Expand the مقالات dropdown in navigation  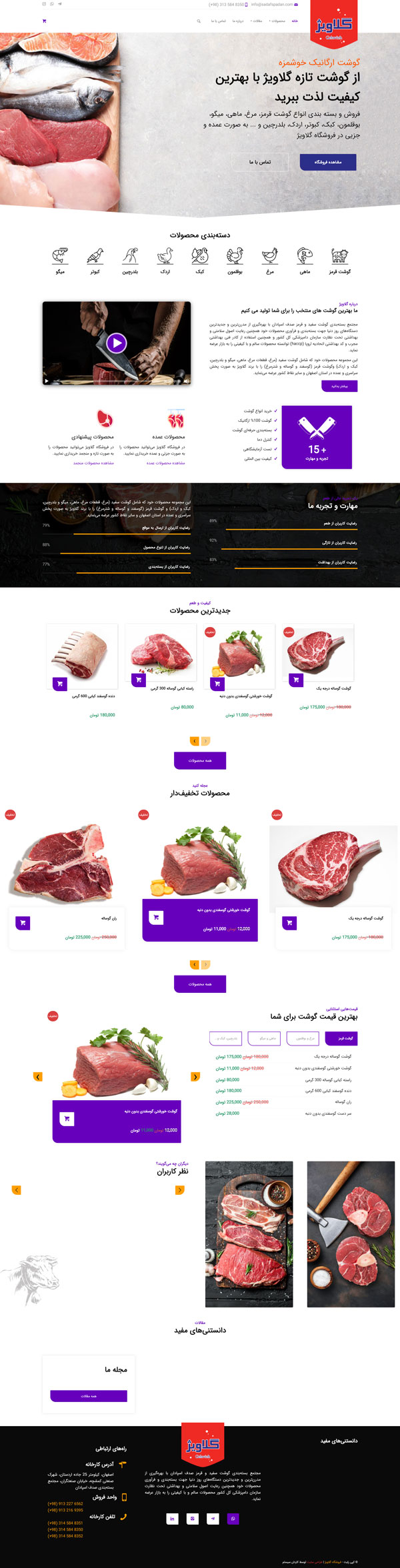tap(257, 21)
